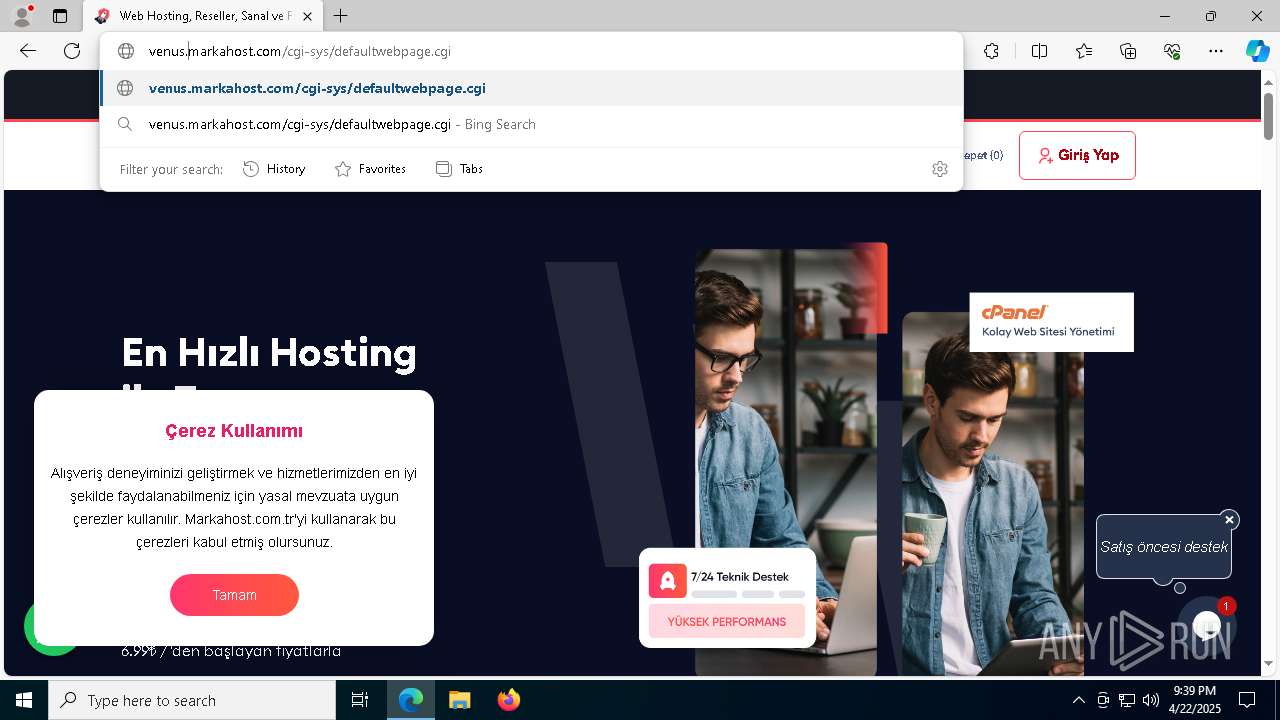Click the Satış öncesi destek label

[x=1164, y=547]
